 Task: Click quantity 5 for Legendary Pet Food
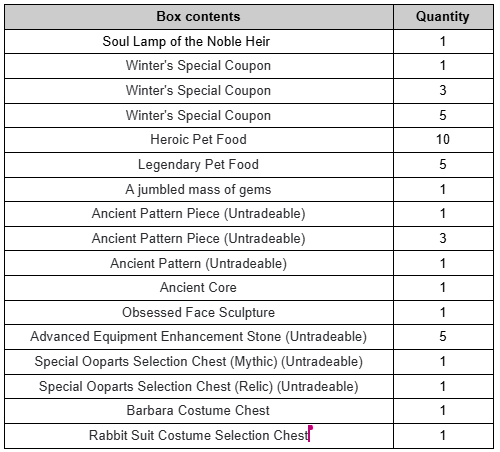[x=443, y=165]
